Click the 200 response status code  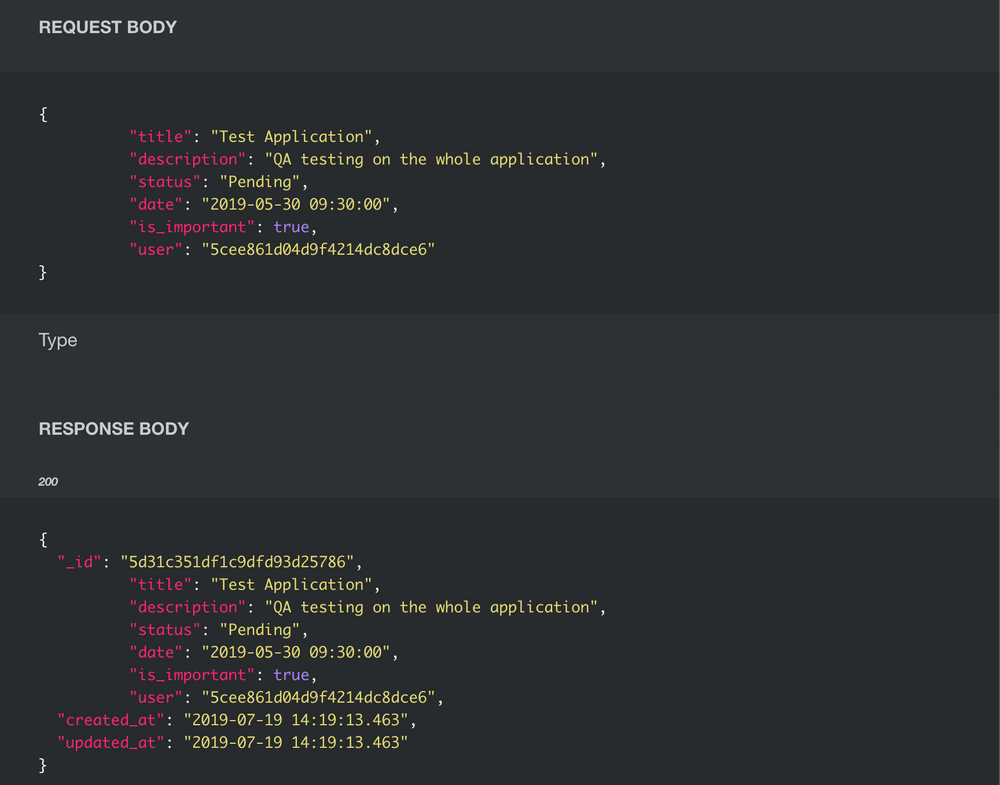pos(48,481)
